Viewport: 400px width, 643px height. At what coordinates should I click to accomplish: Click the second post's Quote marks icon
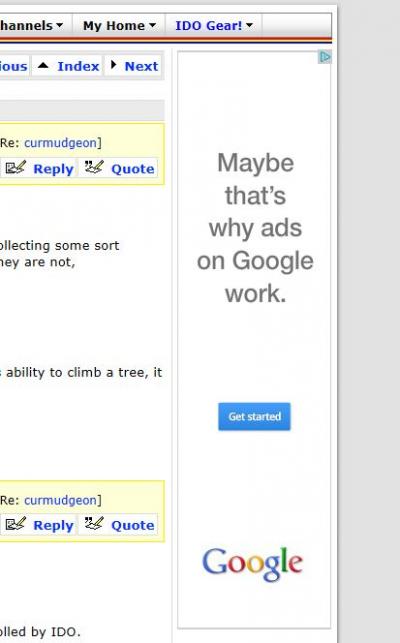tap(94, 523)
